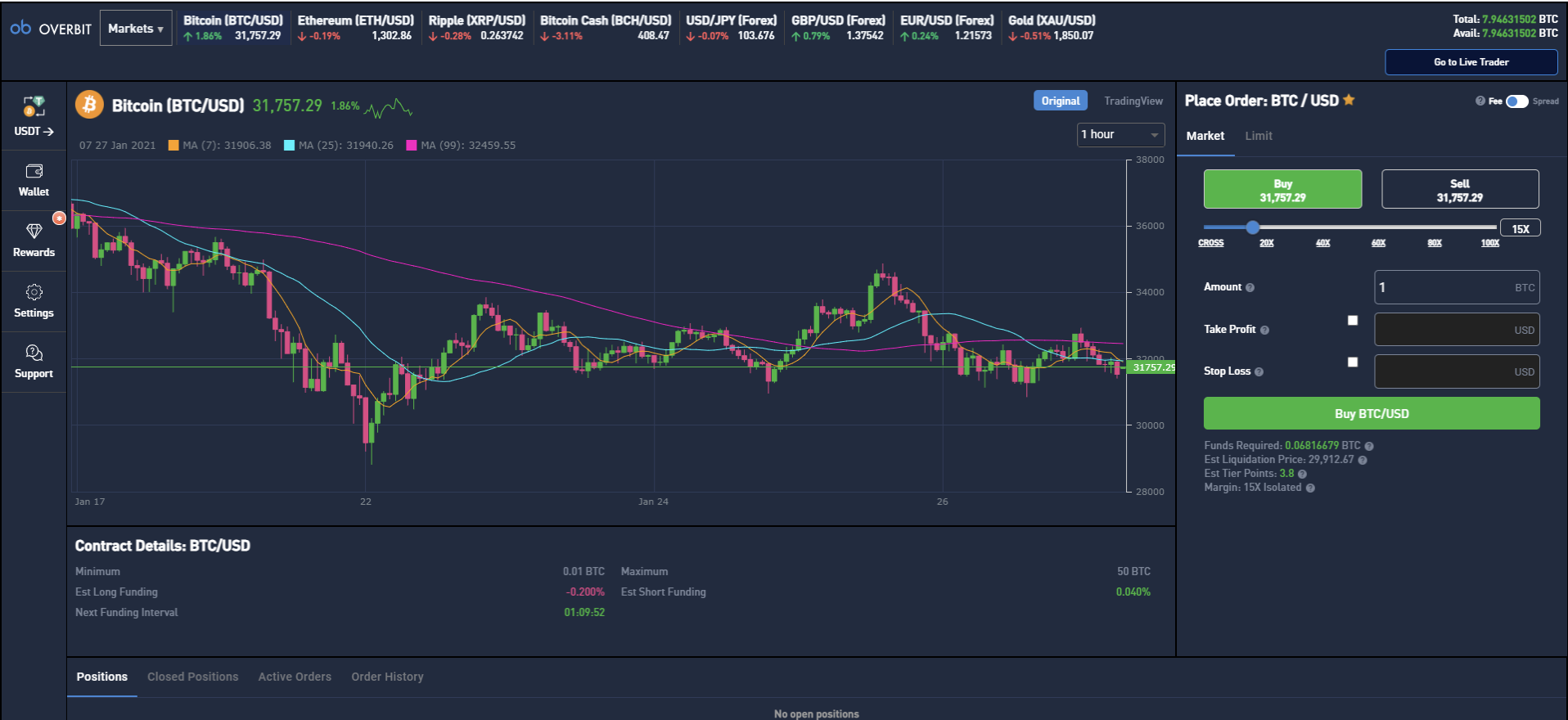Open the Active Orders tab

click(x=295, y=677)
